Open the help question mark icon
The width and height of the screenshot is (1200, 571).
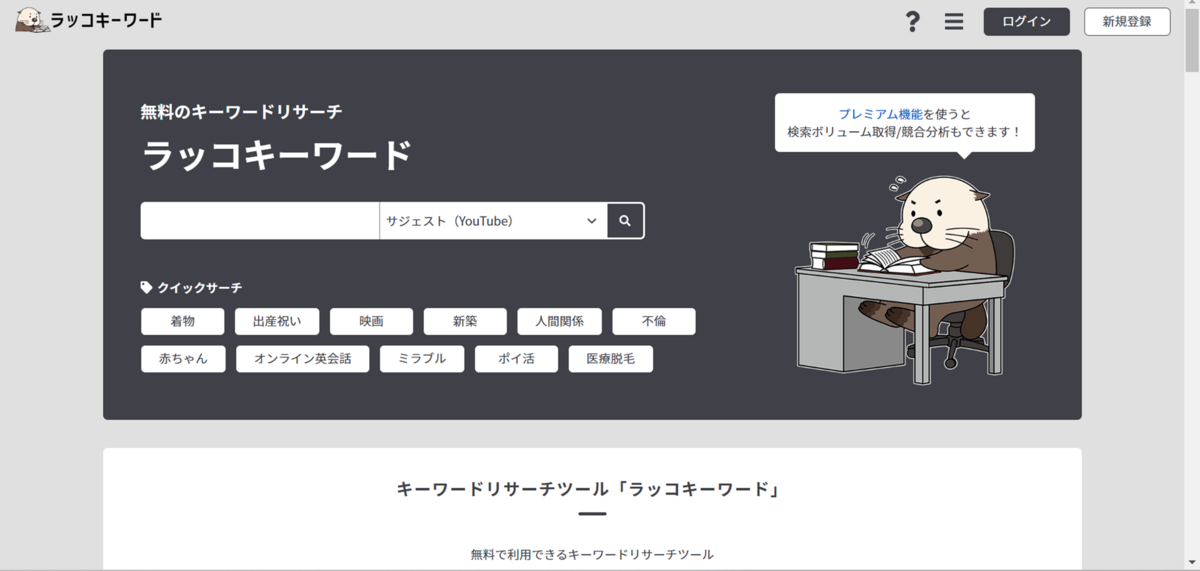tap(912, 21)
